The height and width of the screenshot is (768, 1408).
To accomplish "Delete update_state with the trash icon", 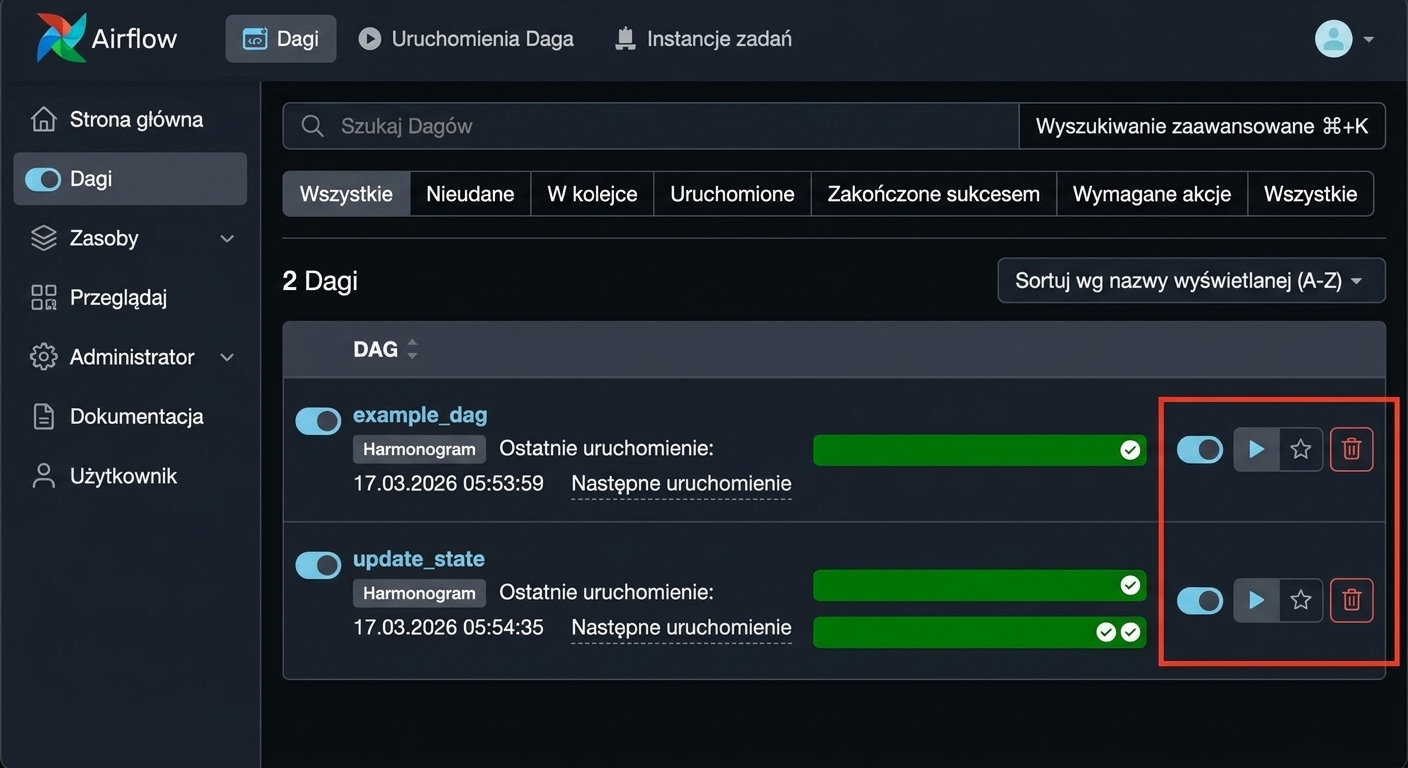I will click(1351, 600).
